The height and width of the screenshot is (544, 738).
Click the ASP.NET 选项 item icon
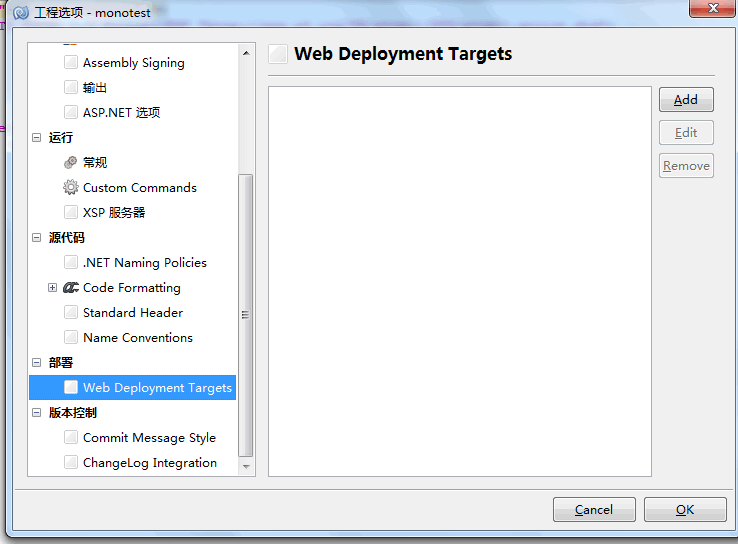[71, 112]
